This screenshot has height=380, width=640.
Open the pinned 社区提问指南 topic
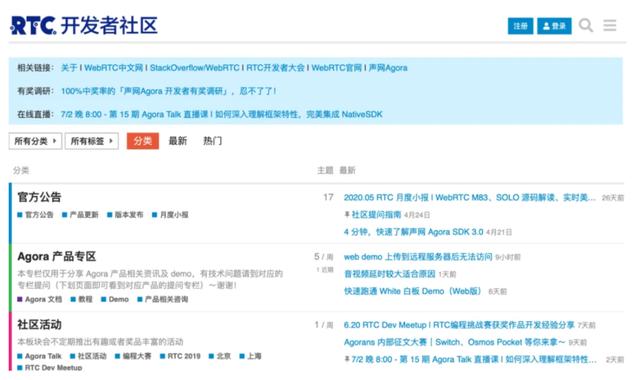[376, 215]
